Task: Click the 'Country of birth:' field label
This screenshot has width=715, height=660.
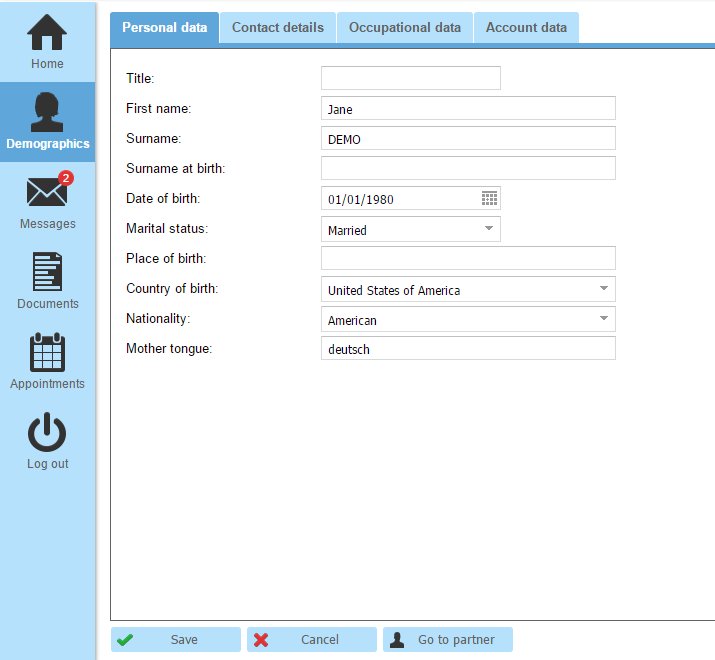Action: point(172,288)
